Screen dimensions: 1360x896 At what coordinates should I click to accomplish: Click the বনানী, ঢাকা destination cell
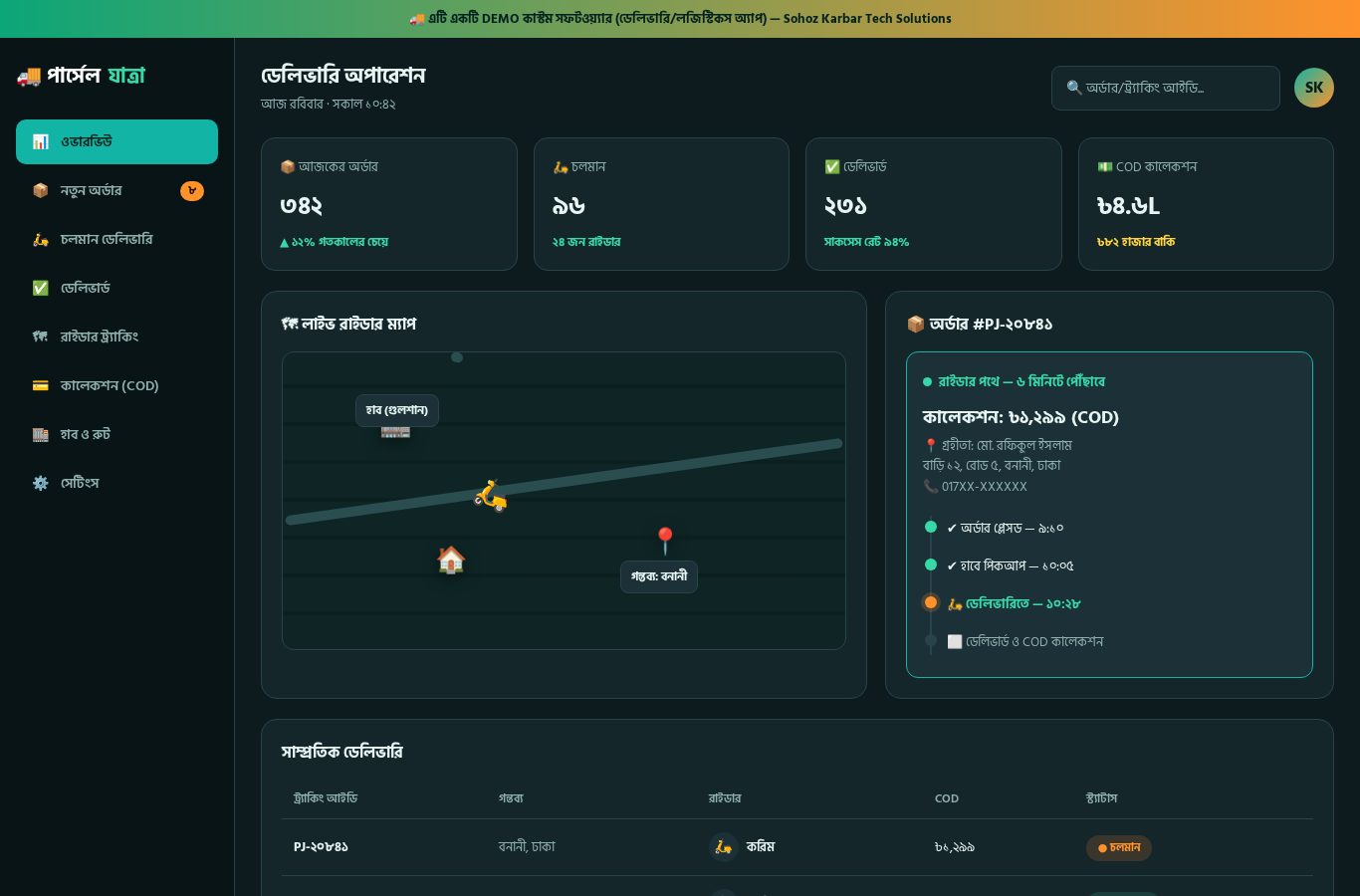pos(527,847)
